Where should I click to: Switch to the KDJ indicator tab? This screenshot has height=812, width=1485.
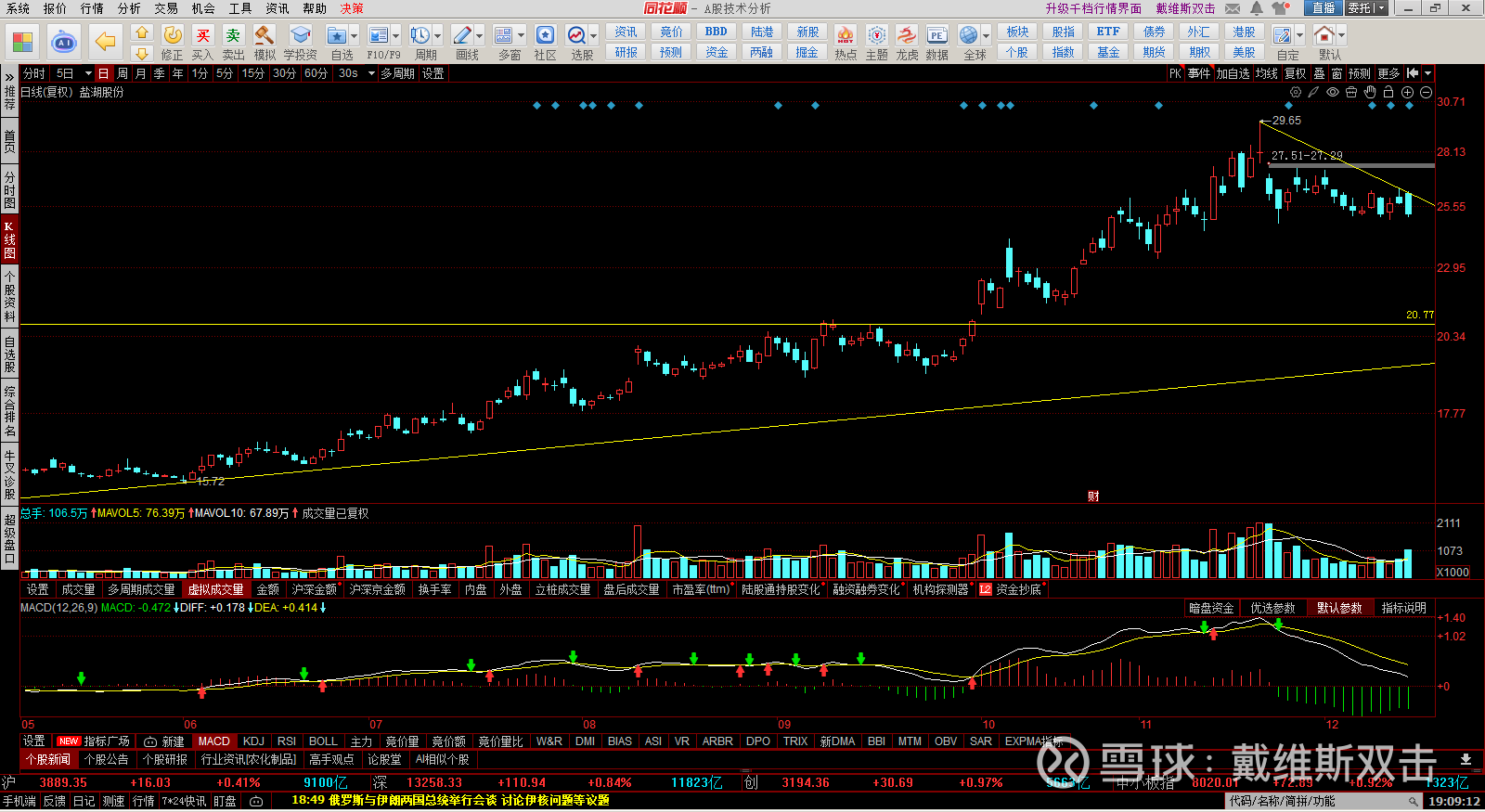click(253, 741)
